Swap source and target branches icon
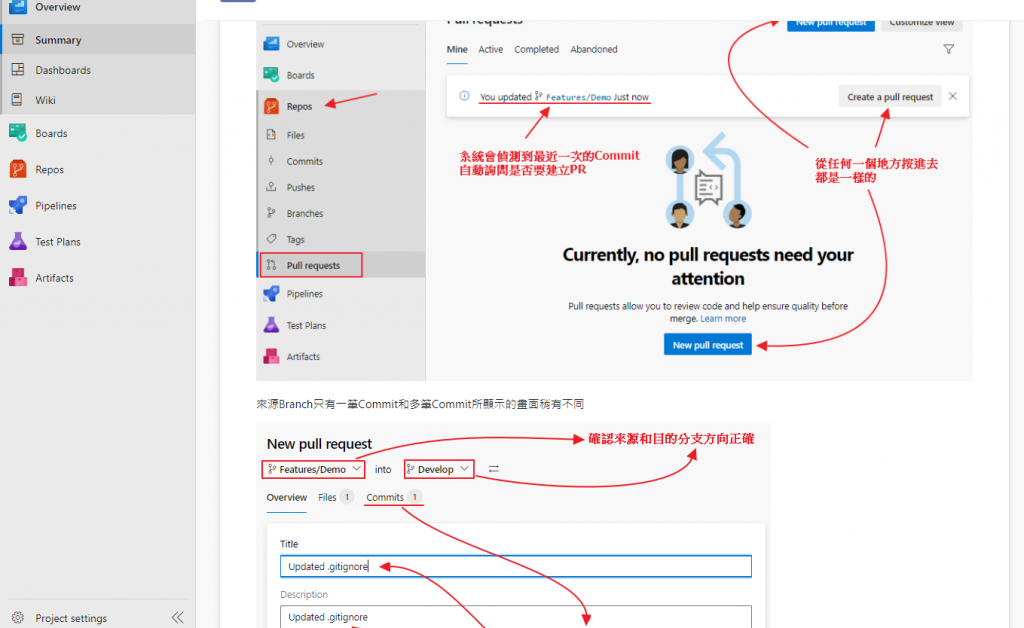 click(x=494, y=469)
